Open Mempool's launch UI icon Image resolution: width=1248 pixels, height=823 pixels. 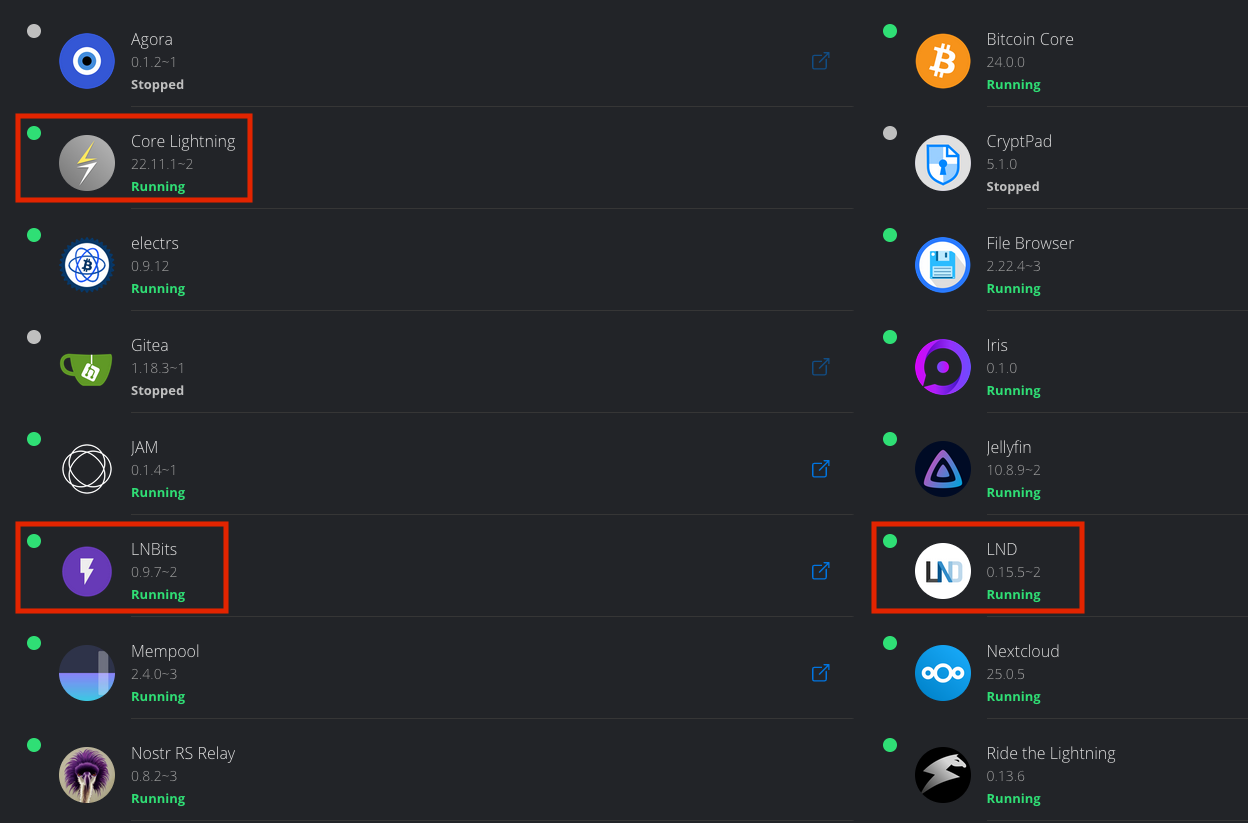coord(820,673)
